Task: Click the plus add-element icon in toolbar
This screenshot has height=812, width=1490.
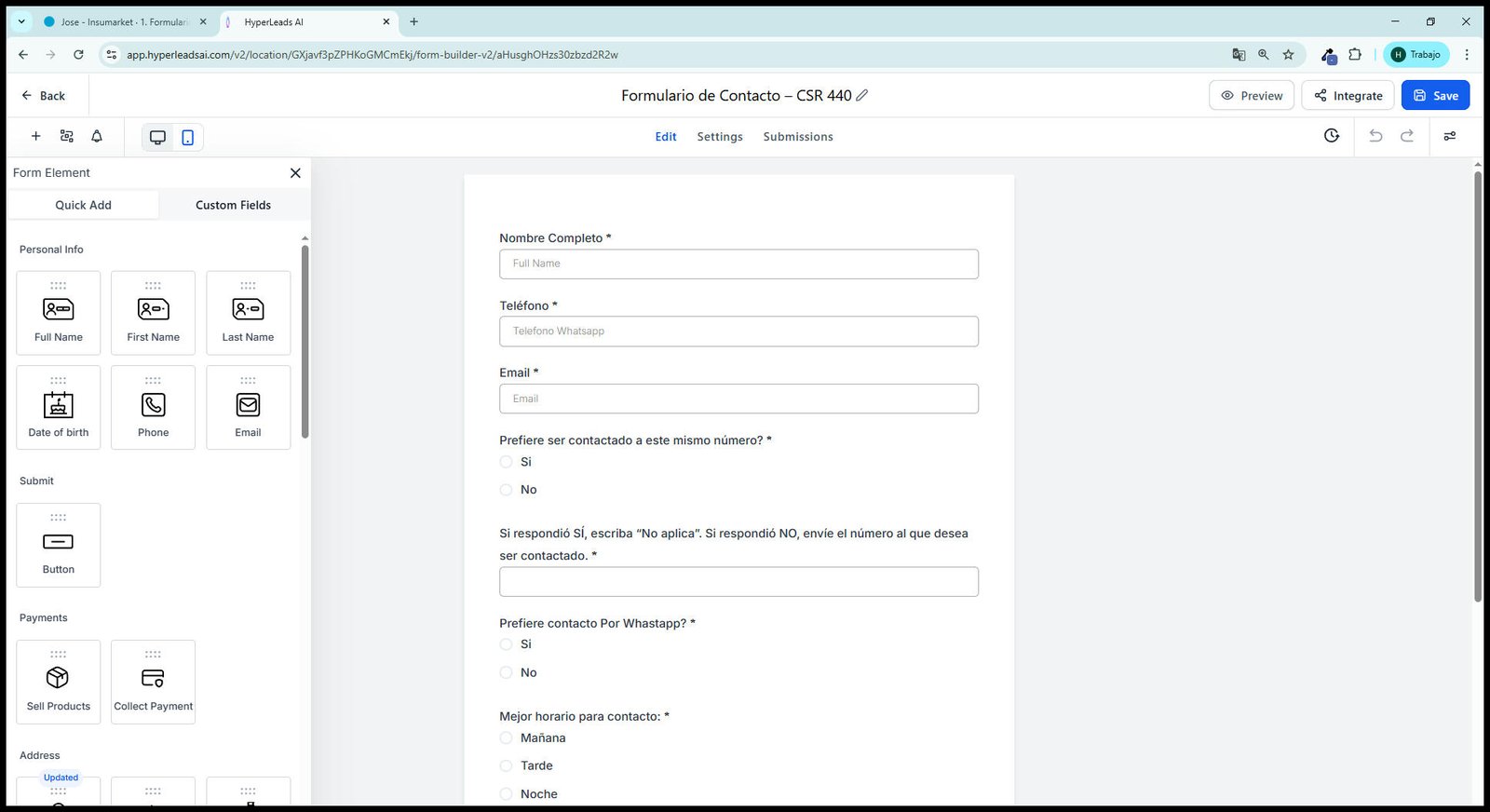Action: click(35, 136)
